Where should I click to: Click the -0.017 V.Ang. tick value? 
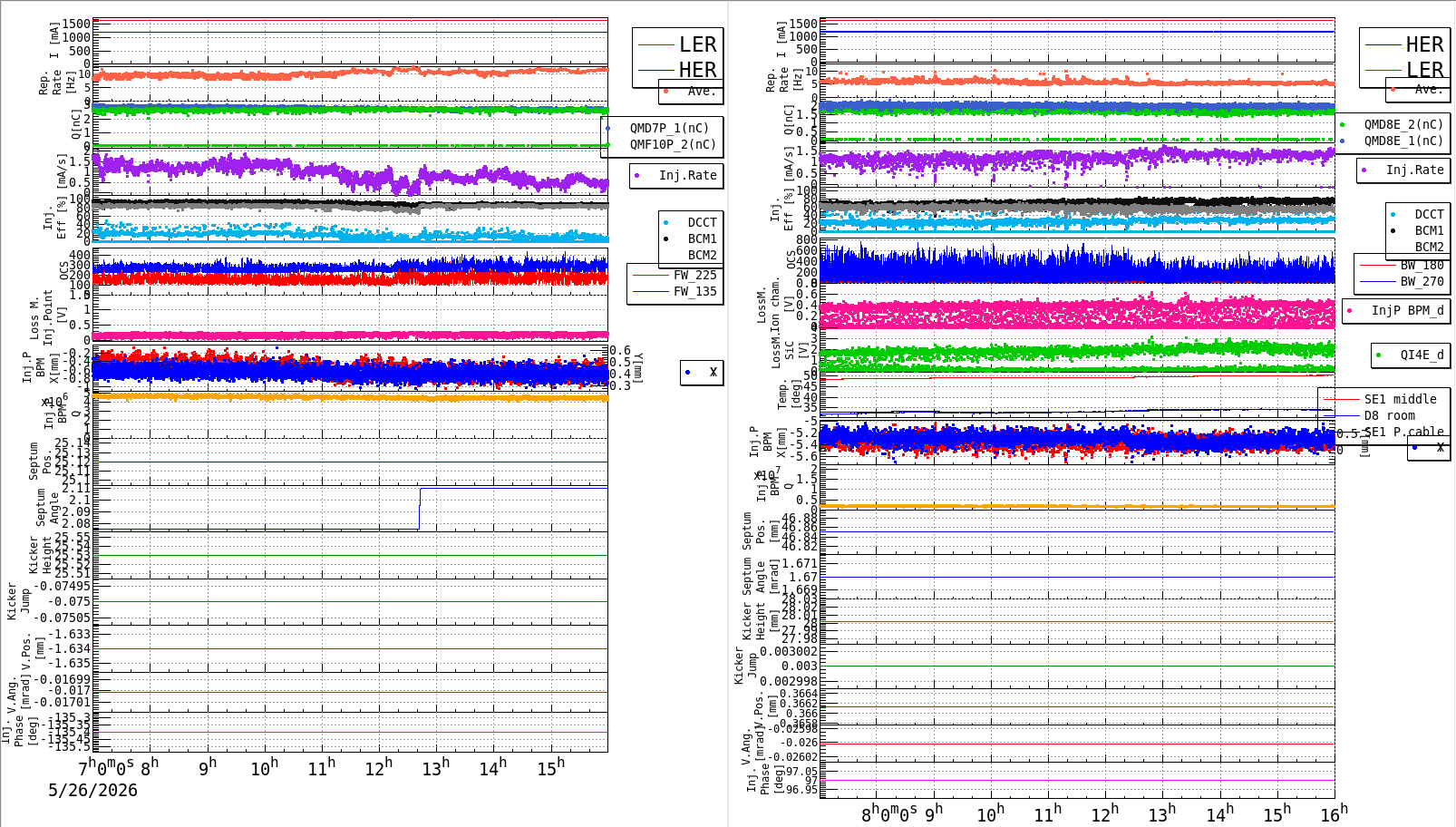click(x=70, y=690)
